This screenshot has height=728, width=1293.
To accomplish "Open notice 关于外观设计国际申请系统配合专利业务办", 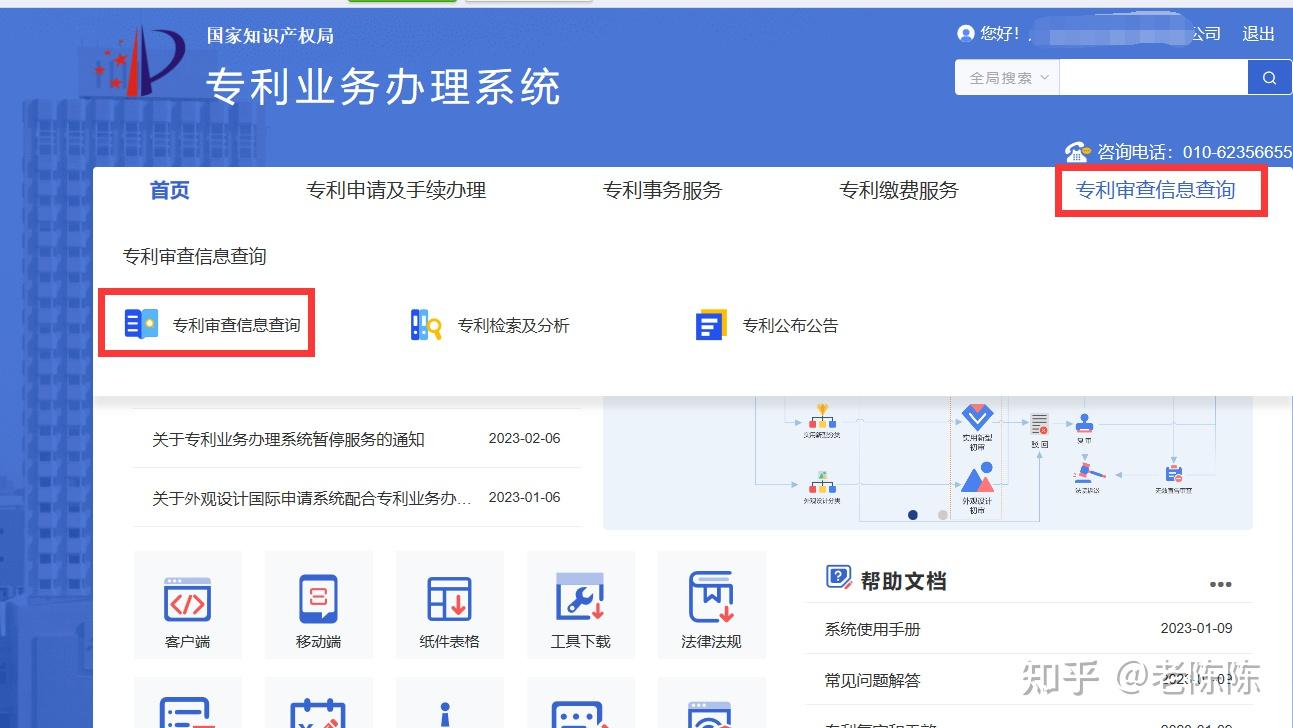I will tap(312, 498).
